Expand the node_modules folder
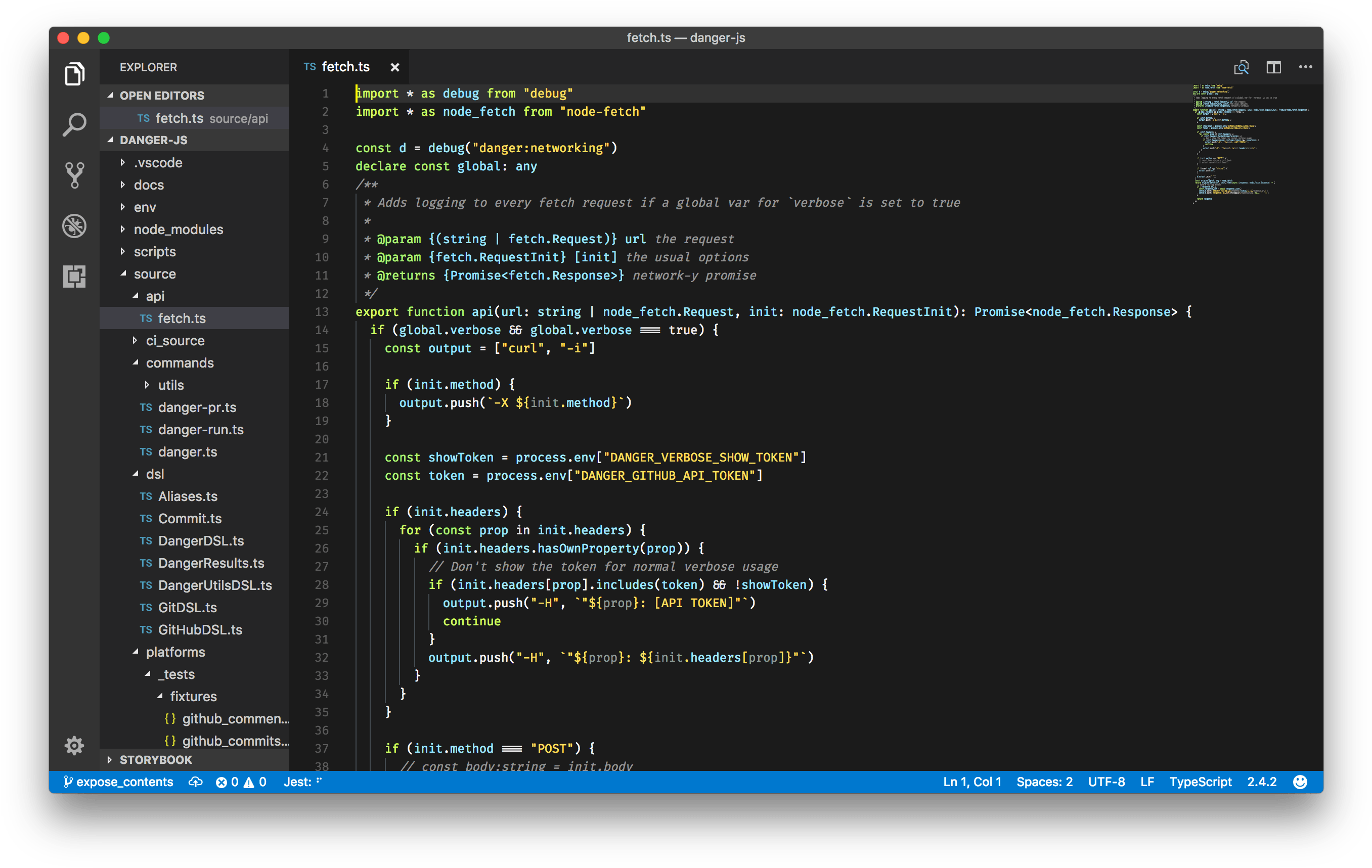This screenshot has width=1372, height=868. [x=194, y=229]
